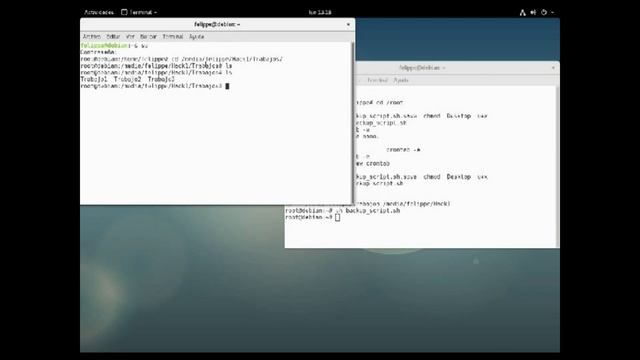The image size is (640, 360).
Task: Expand the system menu arrow in top bar
Action: click(552, 13)
